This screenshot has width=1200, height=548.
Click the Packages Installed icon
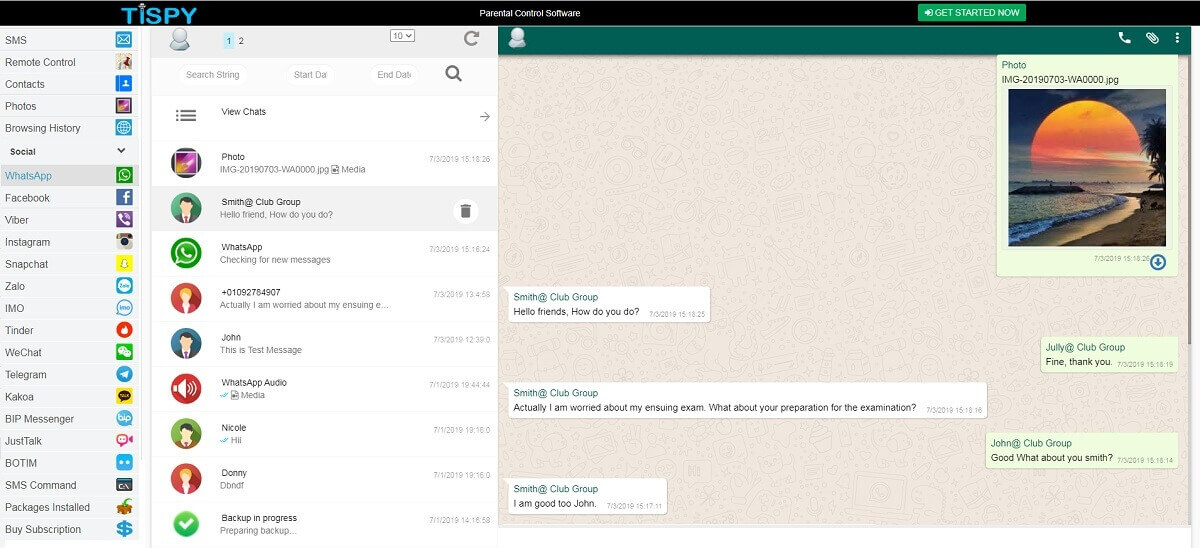click(124, 507)
